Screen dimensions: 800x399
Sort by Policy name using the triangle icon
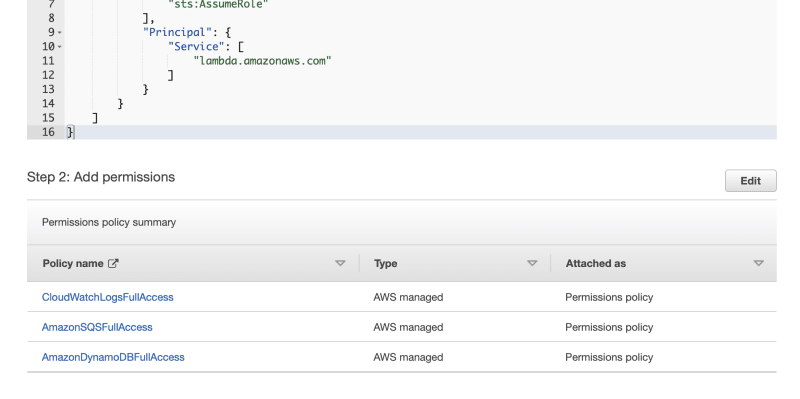[340, 263]
